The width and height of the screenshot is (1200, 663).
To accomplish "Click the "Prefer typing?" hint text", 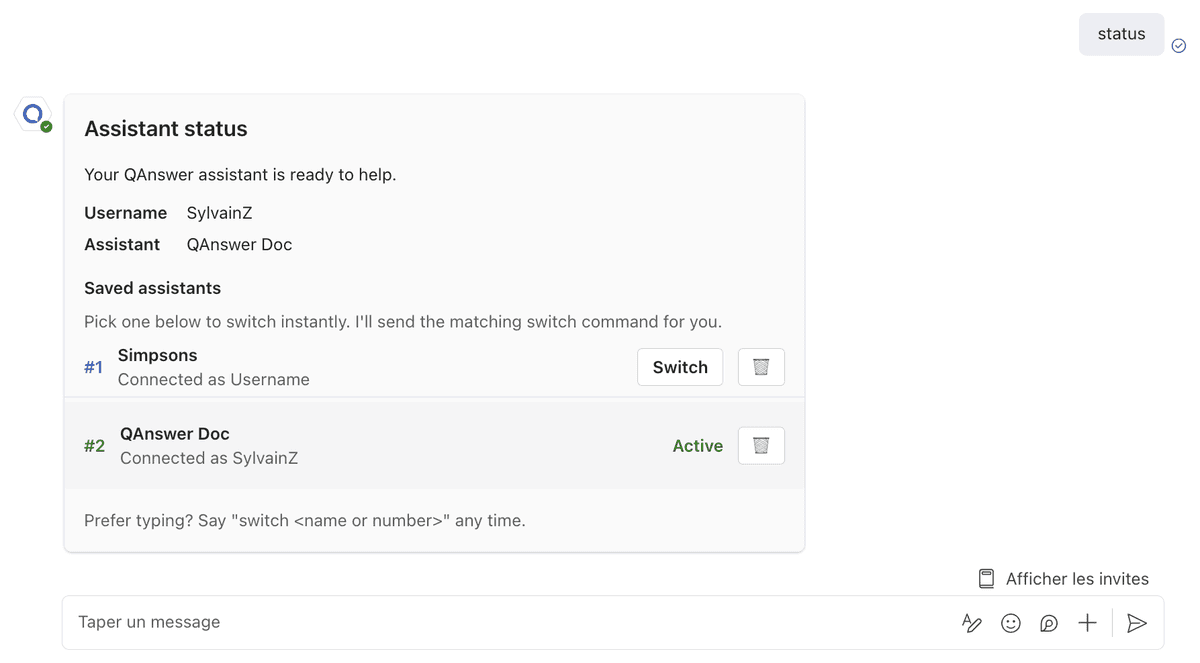I will [305, 520].
